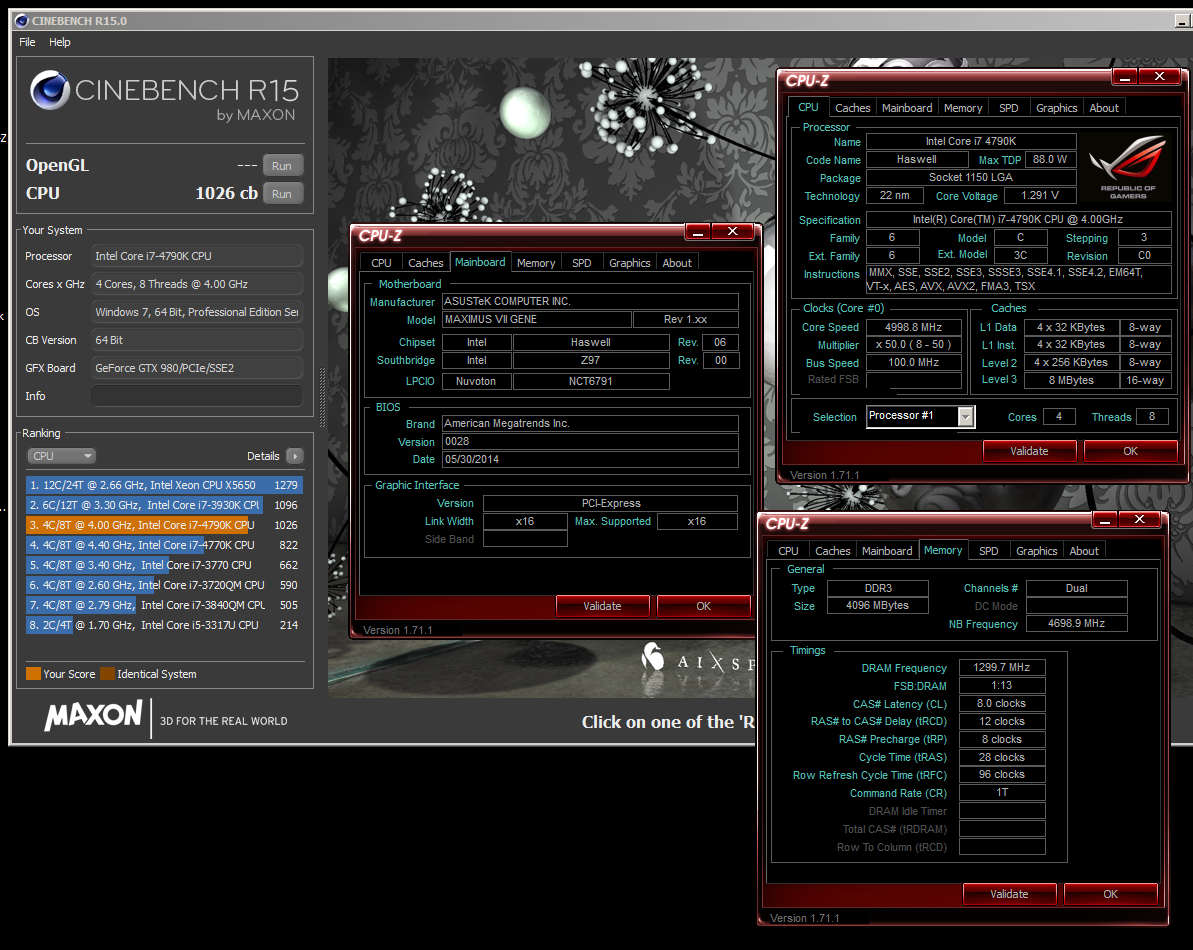The image size is (1193, 950).
Task: Click the Cinebench R15 logo sphere
Action: click(x=49, y=90)
